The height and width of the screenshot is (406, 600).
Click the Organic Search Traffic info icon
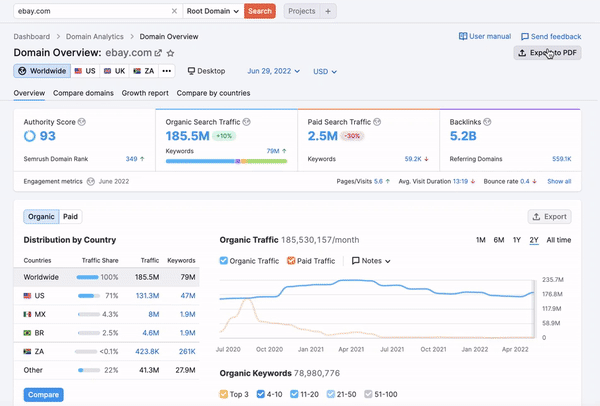(246, 122)
